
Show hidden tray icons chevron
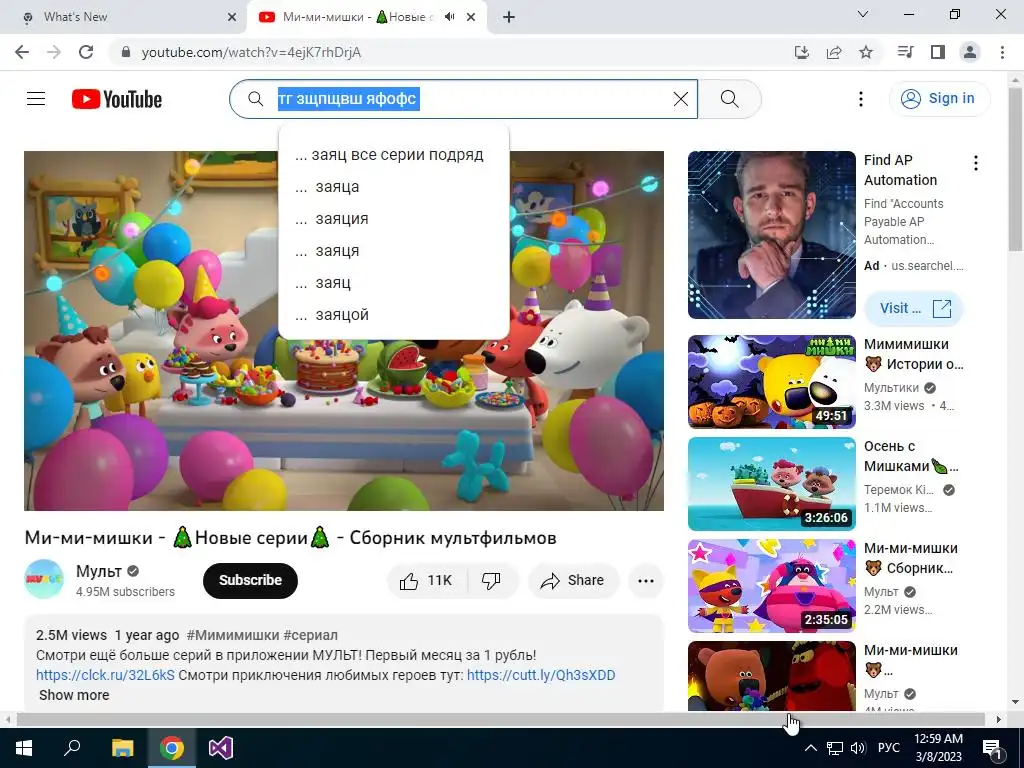pyautogui.click(x=810, y=748)
